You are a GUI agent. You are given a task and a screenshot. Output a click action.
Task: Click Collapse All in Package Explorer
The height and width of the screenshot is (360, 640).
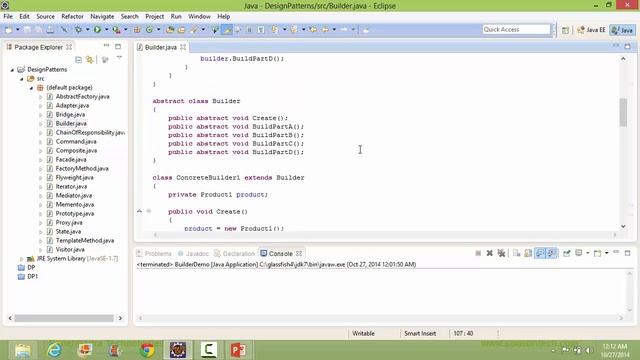coord(78,60)
